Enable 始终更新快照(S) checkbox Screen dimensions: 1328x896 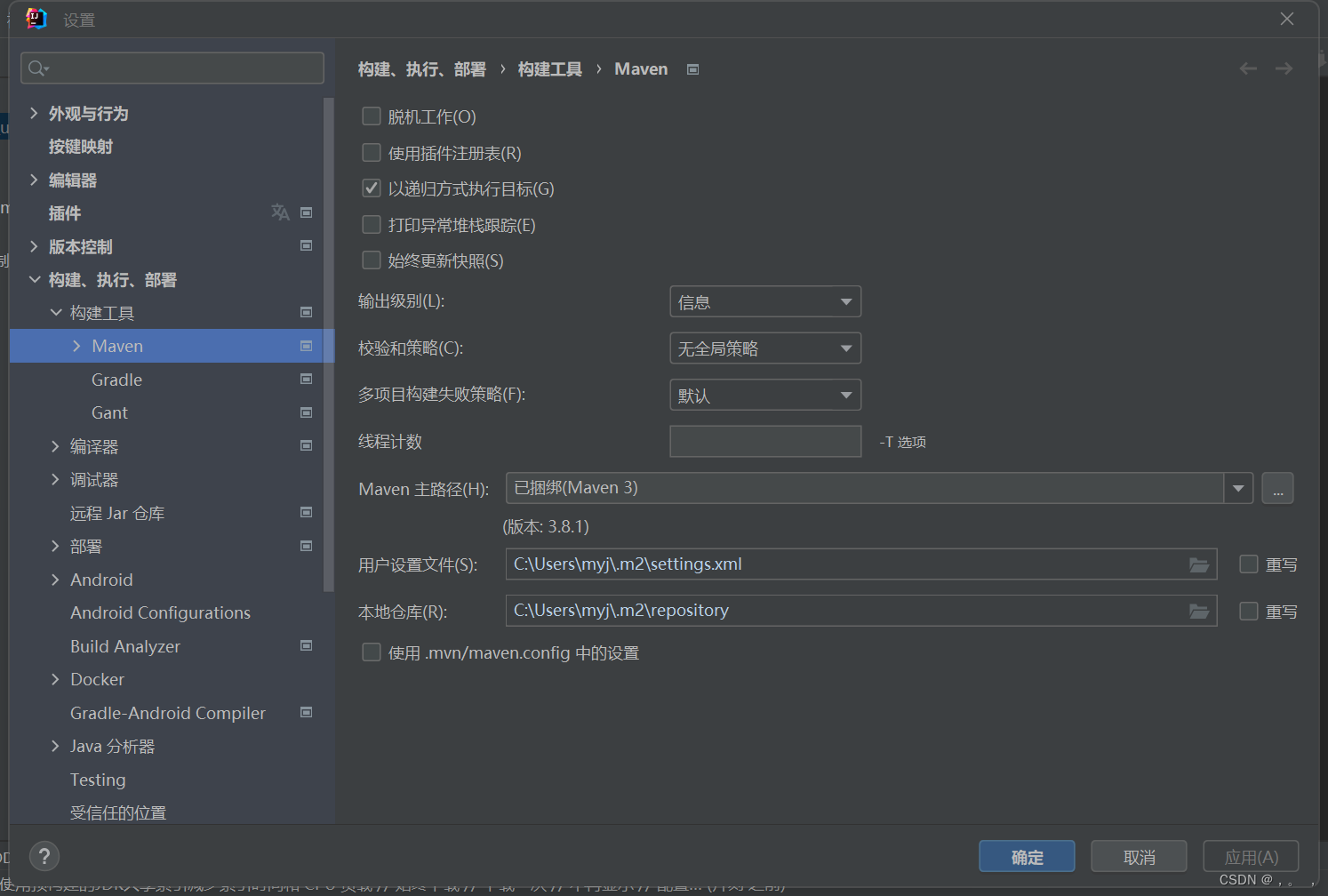click(x=372, y=260)
